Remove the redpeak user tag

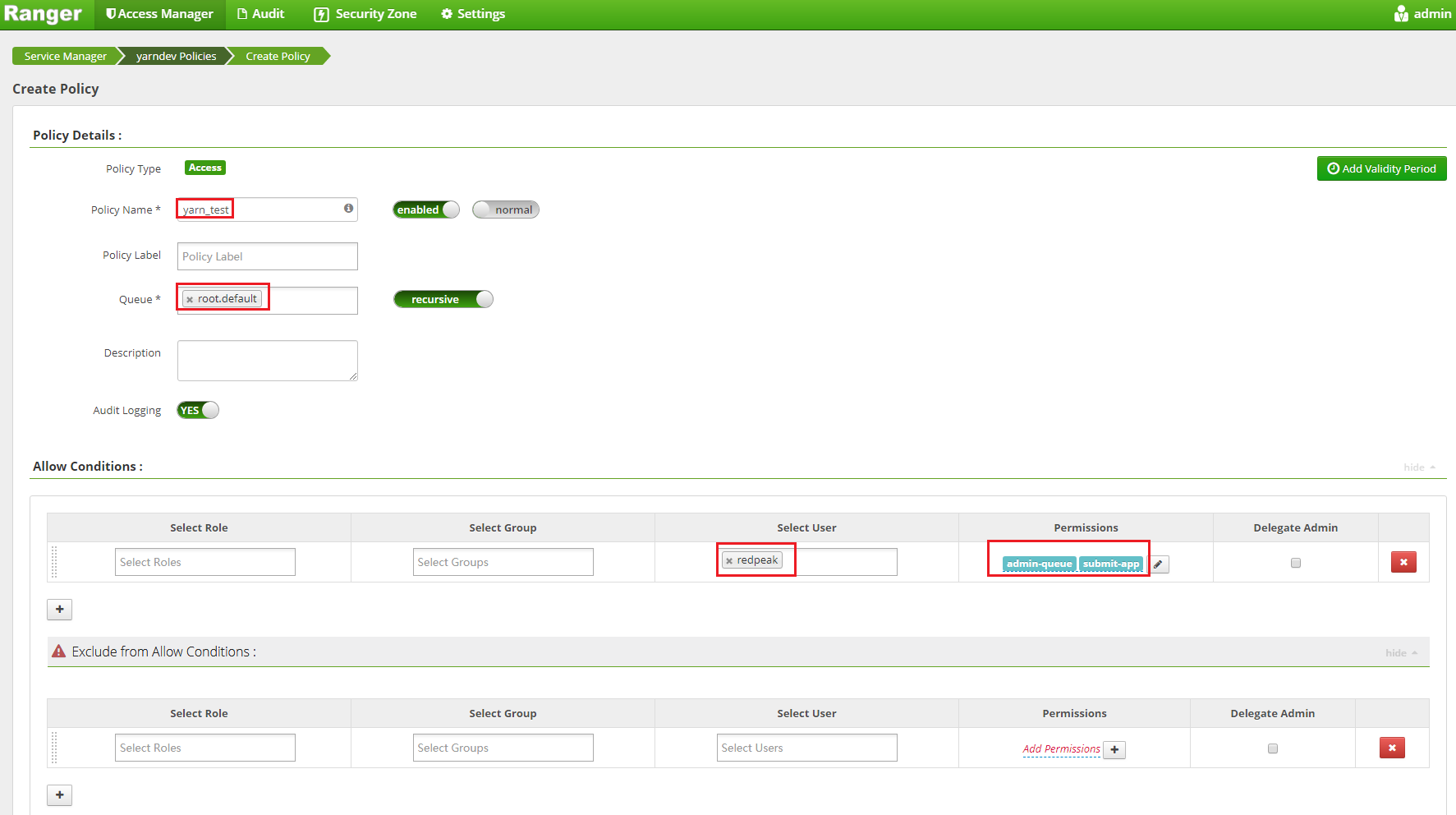pos(729,561)
